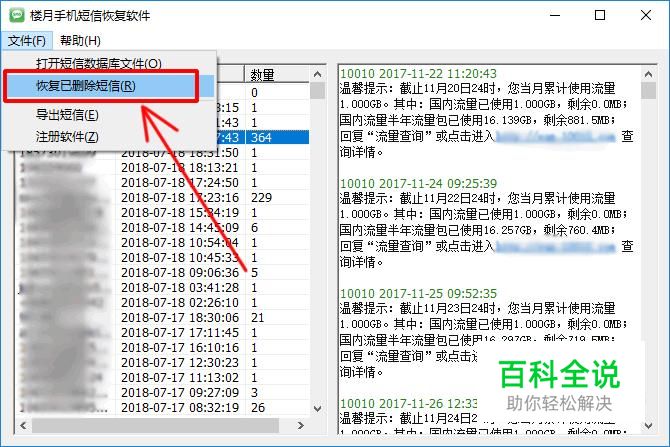Open blurred link in 2017-11-24 message
This screenshot has height=447, width=670.
click(555, 247)
